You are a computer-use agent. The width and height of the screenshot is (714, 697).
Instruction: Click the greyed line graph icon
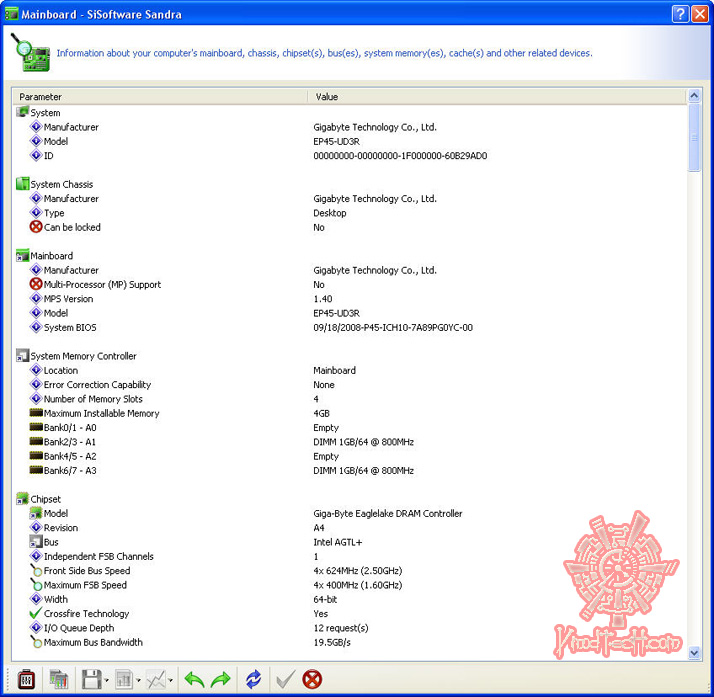tap(156, 679)
